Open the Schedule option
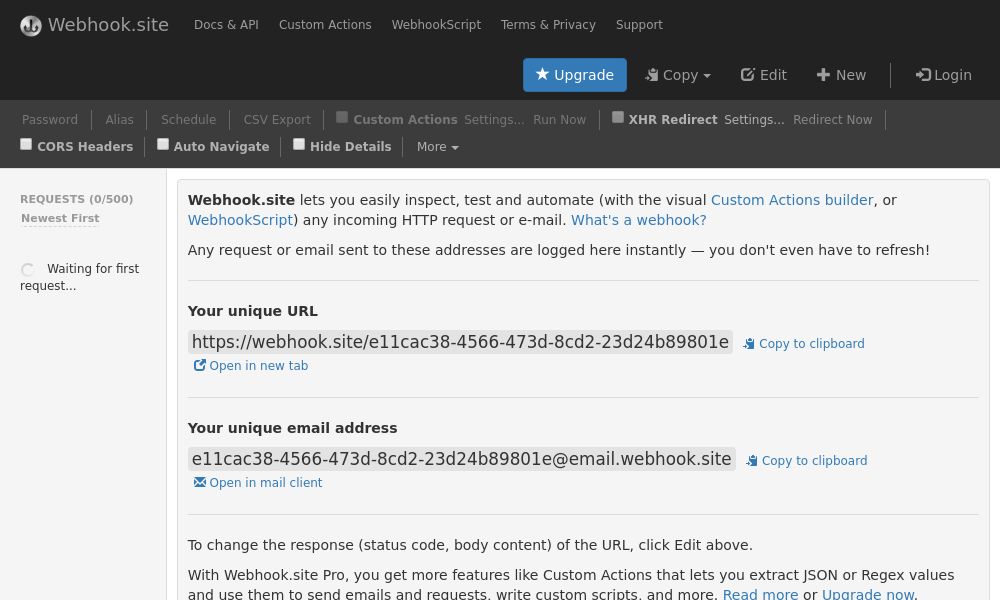This screenshot has width=1000, height=600. 188,120
